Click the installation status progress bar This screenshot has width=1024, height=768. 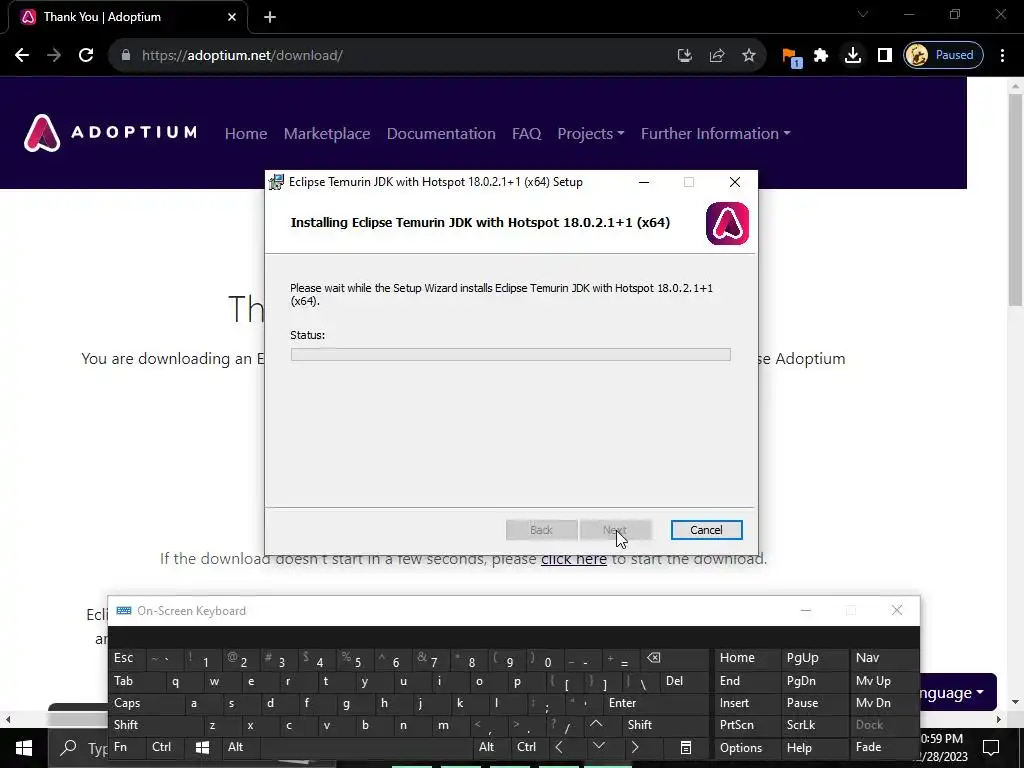click(511, 355)
